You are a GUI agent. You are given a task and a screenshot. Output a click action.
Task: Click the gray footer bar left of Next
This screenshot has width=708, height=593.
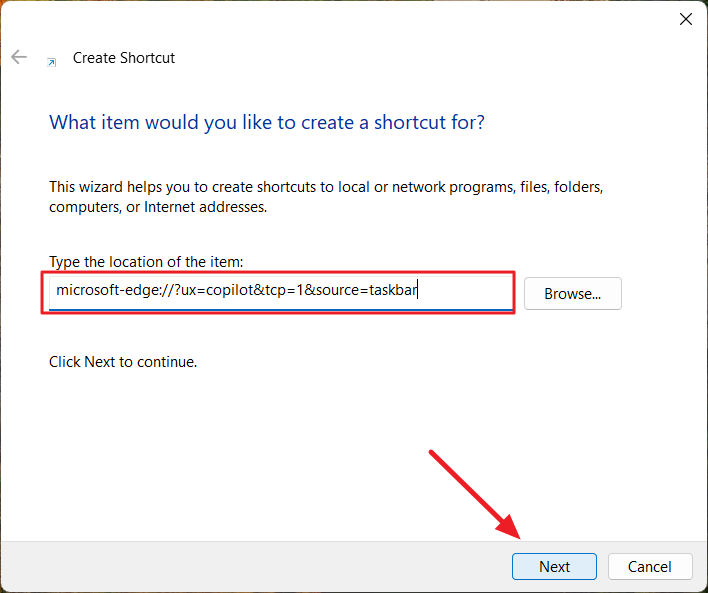253,566
